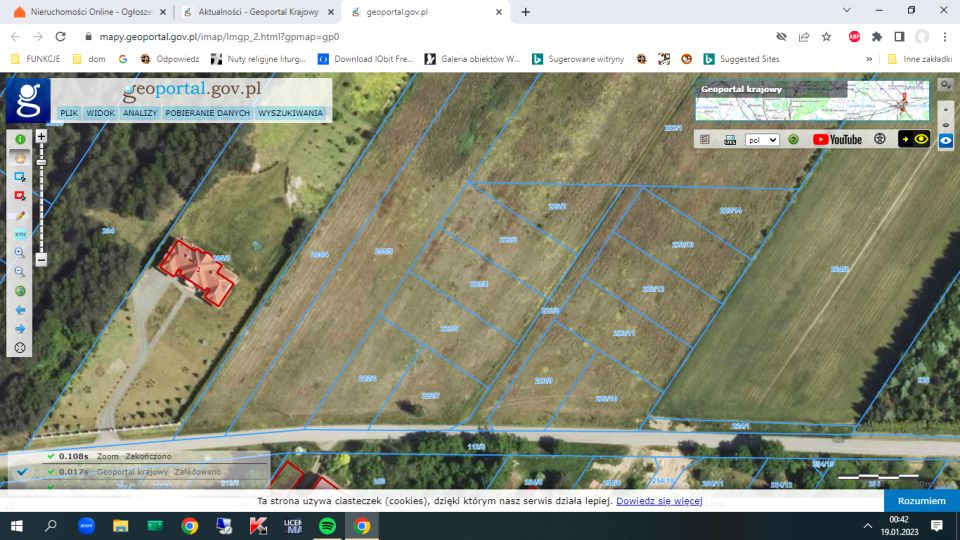Click the plus on zoom slider

point(41,136)
